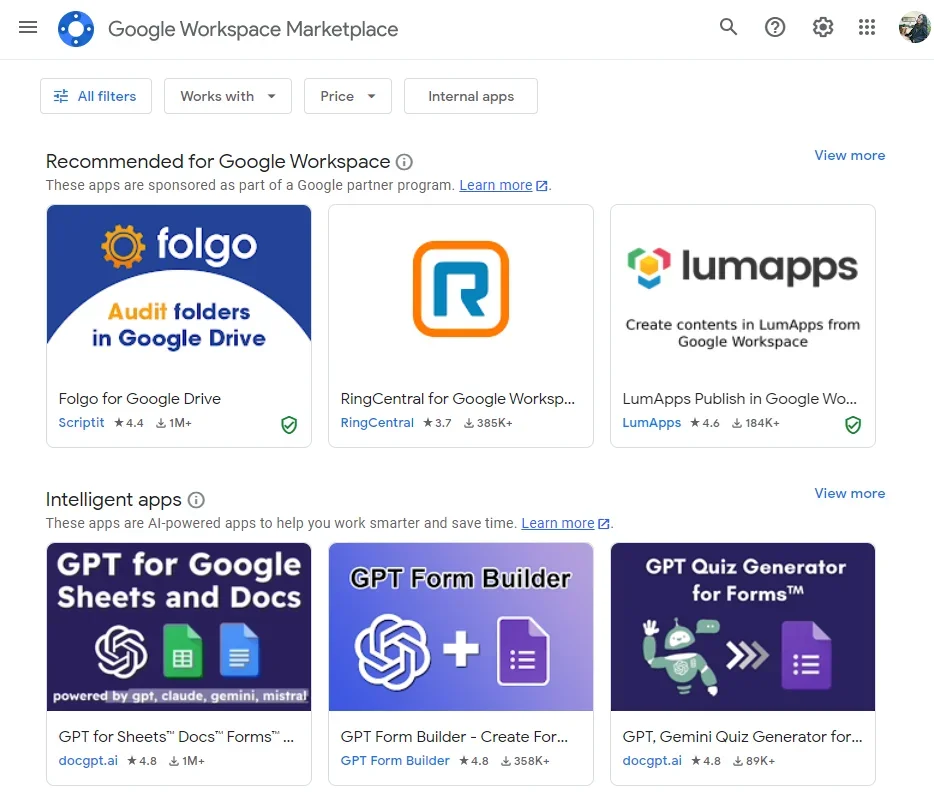
Task: Open the GPT Form Builder banner
Action: 461,627
